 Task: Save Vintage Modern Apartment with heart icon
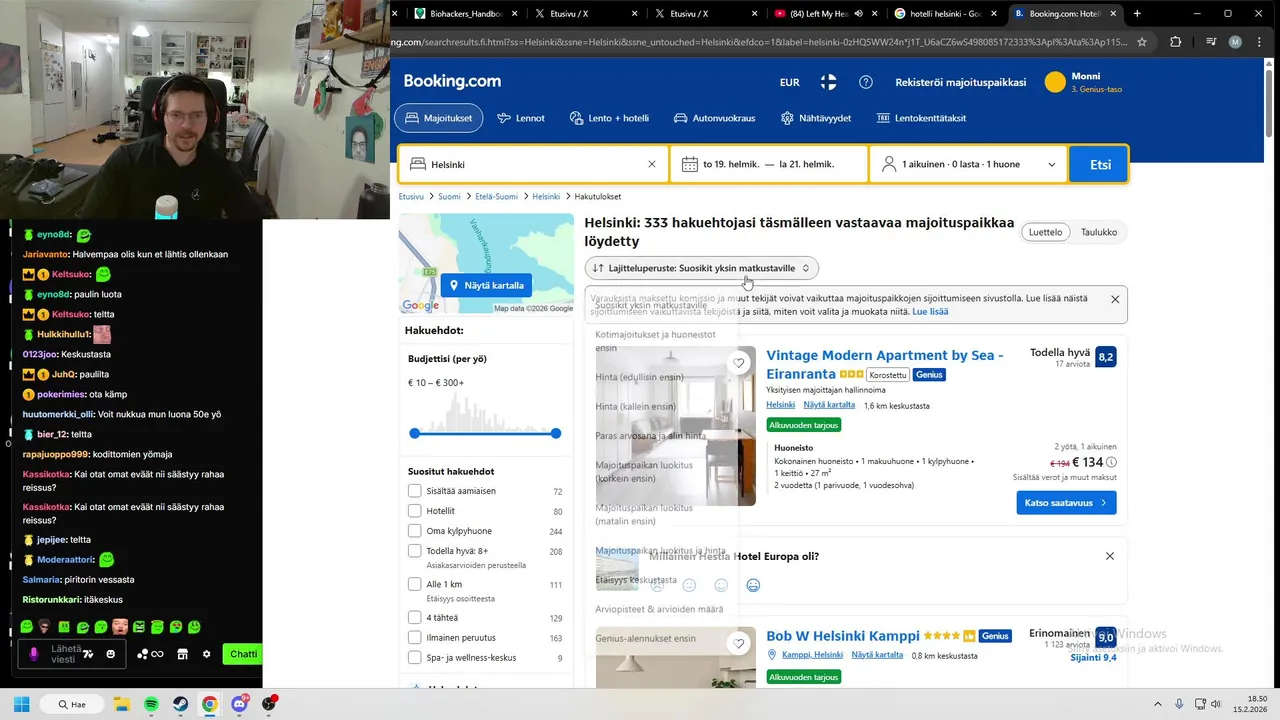click(739, 363)
